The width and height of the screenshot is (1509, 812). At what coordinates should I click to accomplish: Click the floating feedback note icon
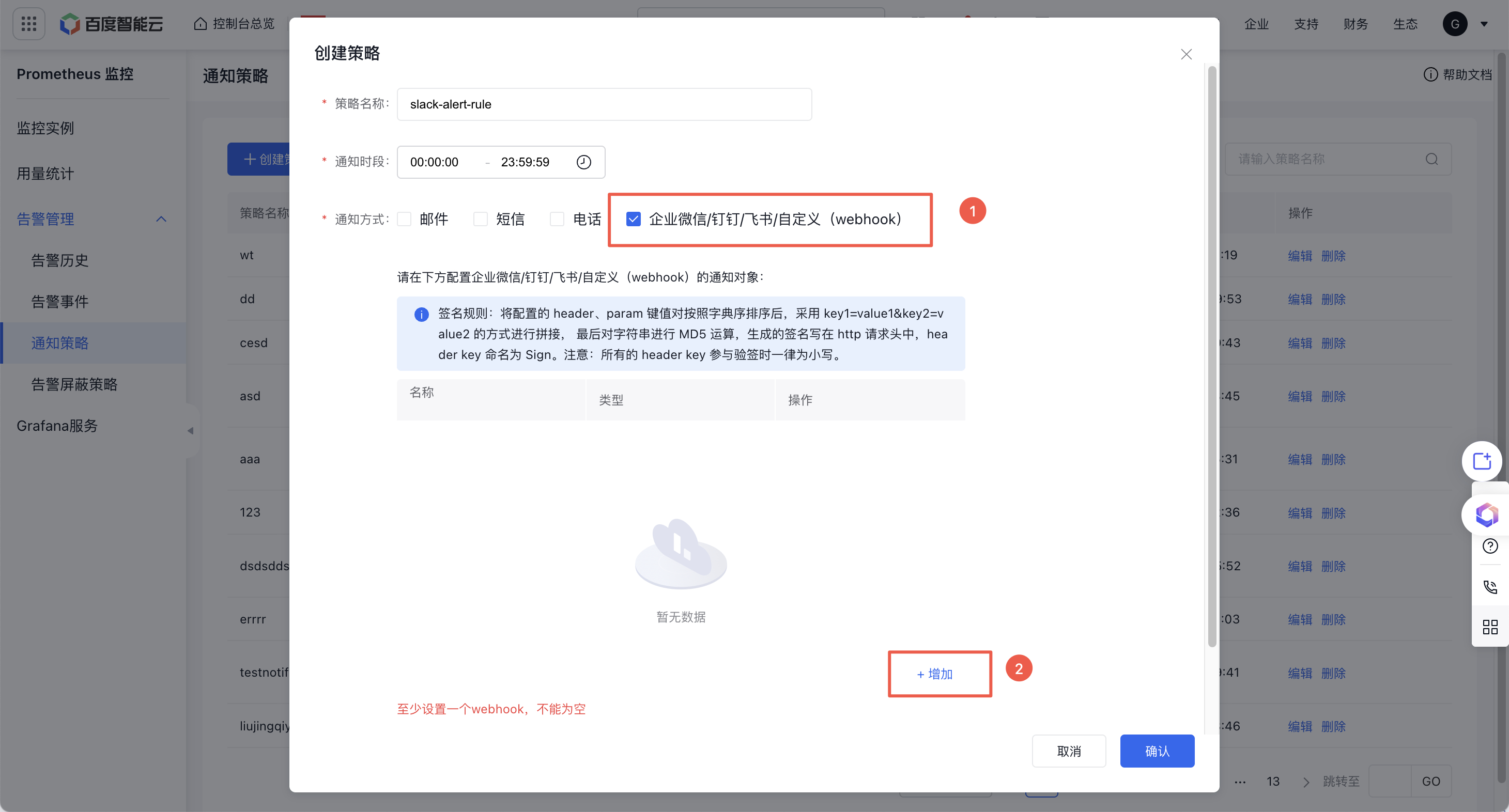[1482, 461]
